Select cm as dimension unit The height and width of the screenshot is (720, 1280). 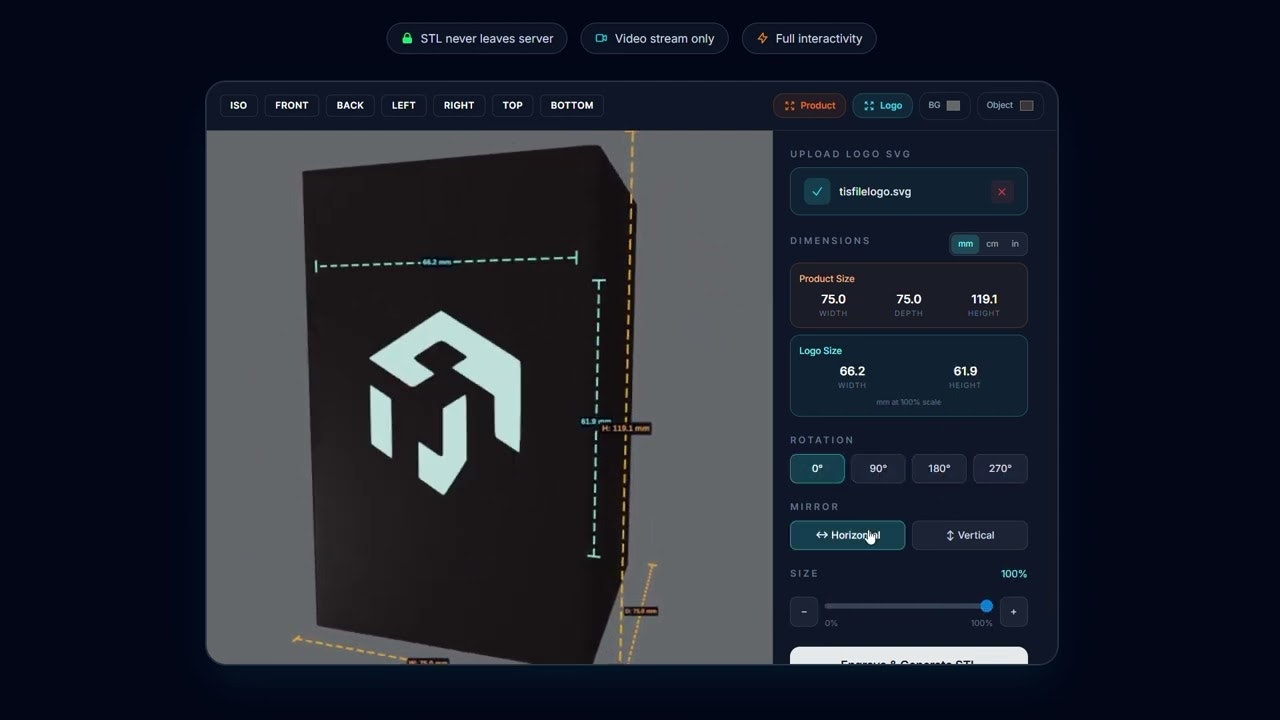click(x=992, y=244)
